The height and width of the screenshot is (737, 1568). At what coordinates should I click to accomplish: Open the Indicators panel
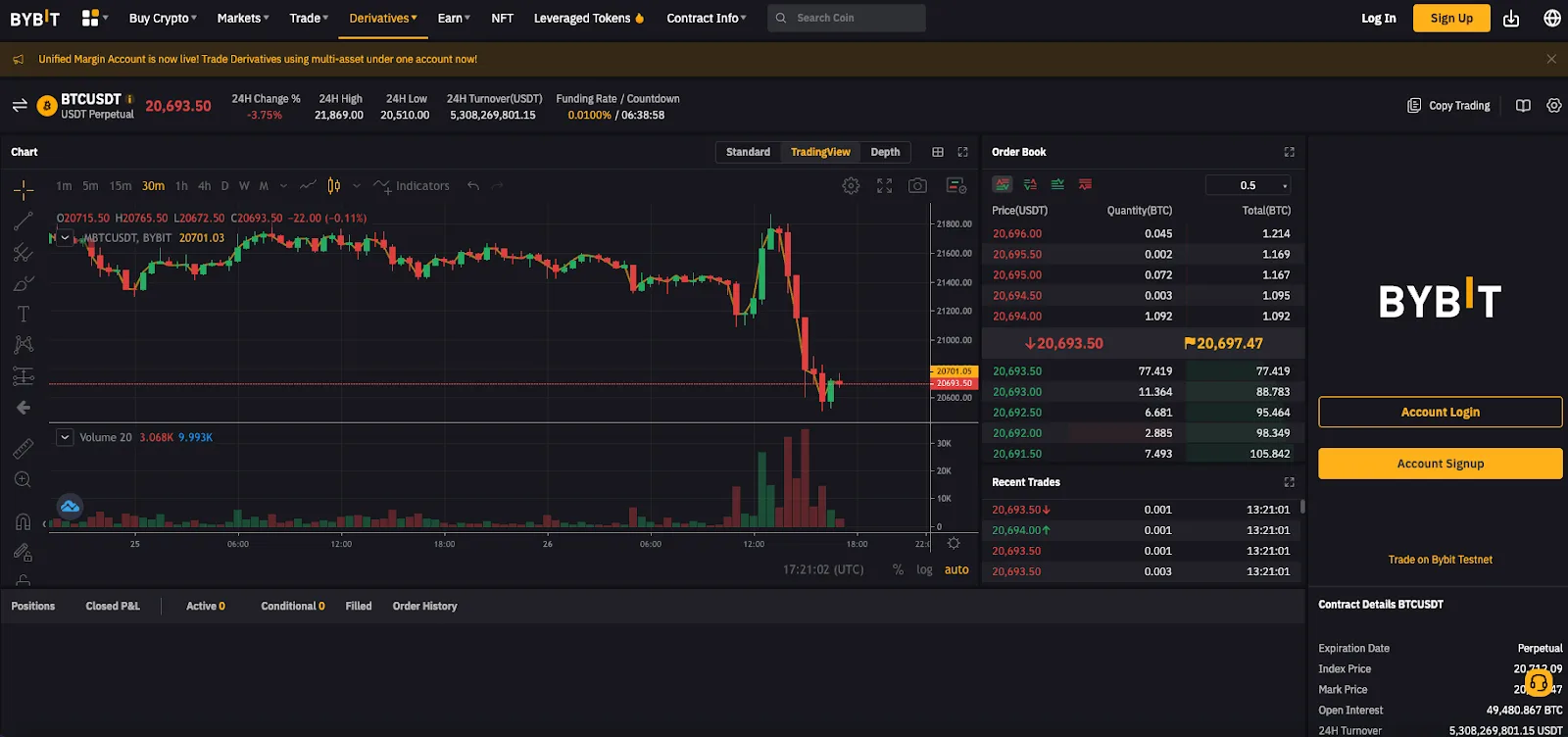click(x=413, y=186)
